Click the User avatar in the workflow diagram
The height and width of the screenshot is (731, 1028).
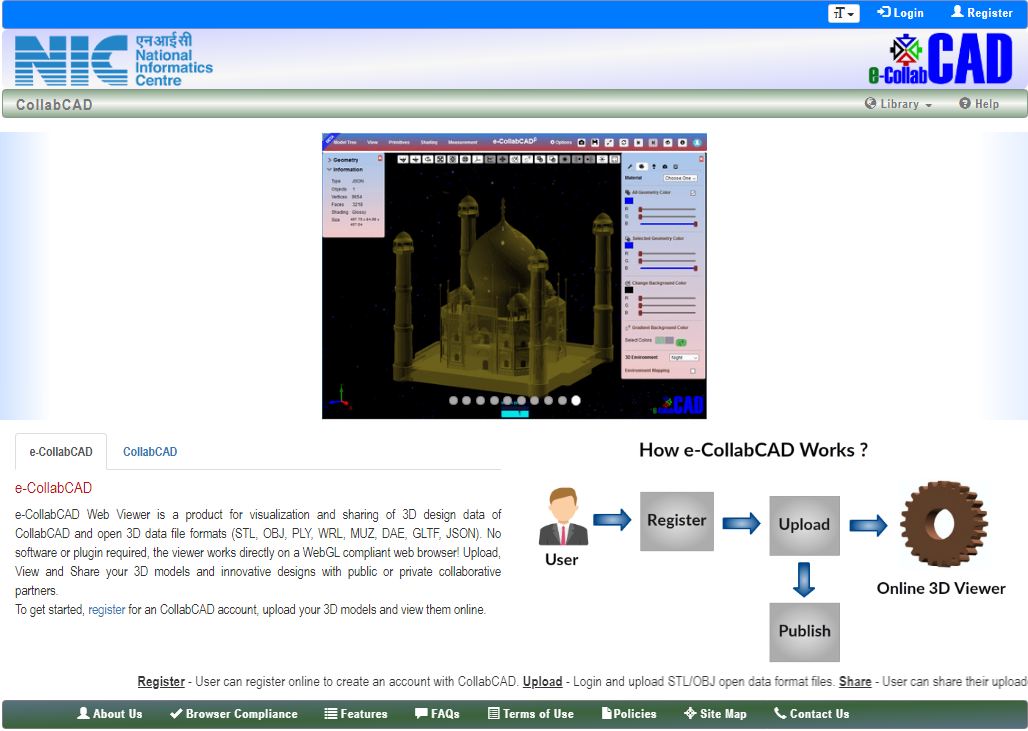(563, 517)
